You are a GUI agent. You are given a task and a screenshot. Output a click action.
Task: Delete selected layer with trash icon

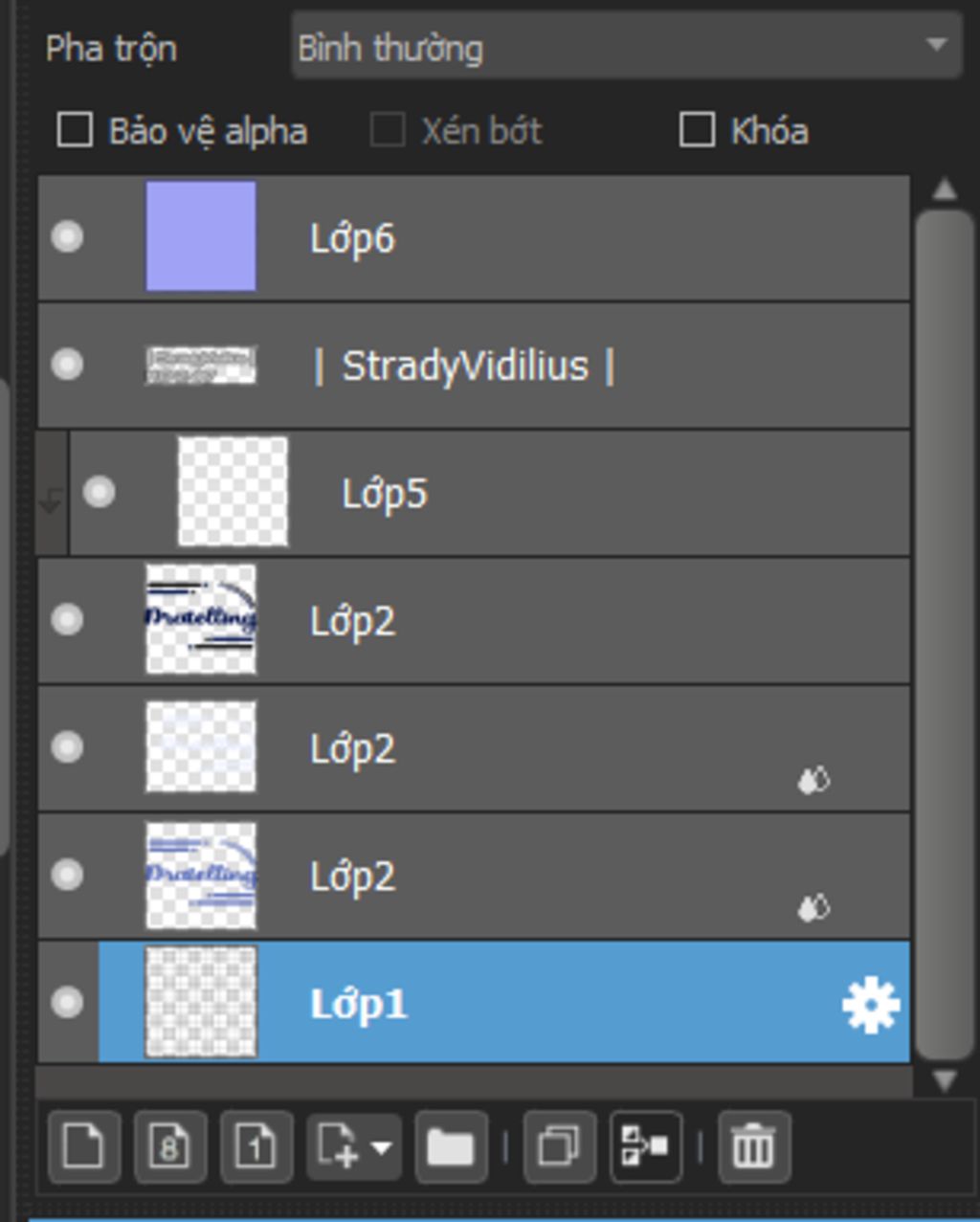coord(754,1145)
